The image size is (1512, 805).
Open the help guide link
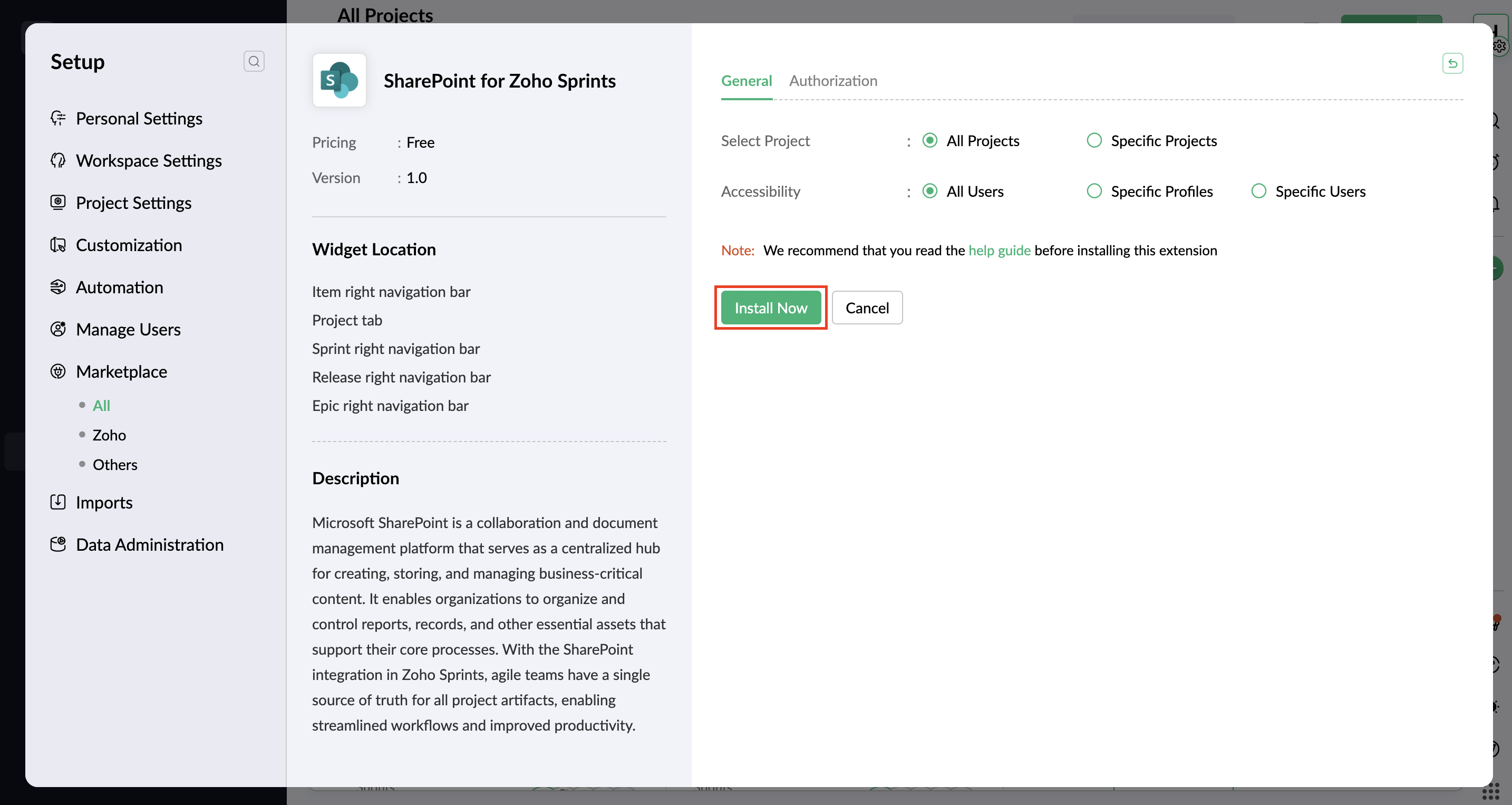(x=999, y=250)
